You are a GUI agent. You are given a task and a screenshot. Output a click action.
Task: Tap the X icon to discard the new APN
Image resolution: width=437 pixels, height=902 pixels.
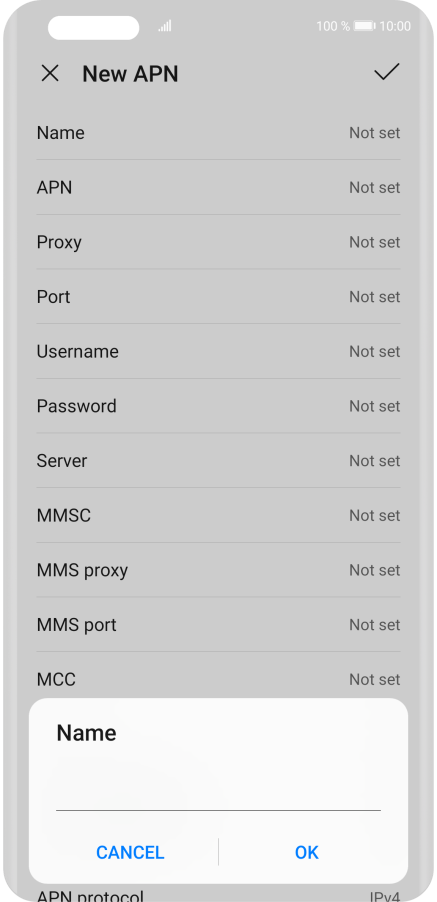point(50,74)
